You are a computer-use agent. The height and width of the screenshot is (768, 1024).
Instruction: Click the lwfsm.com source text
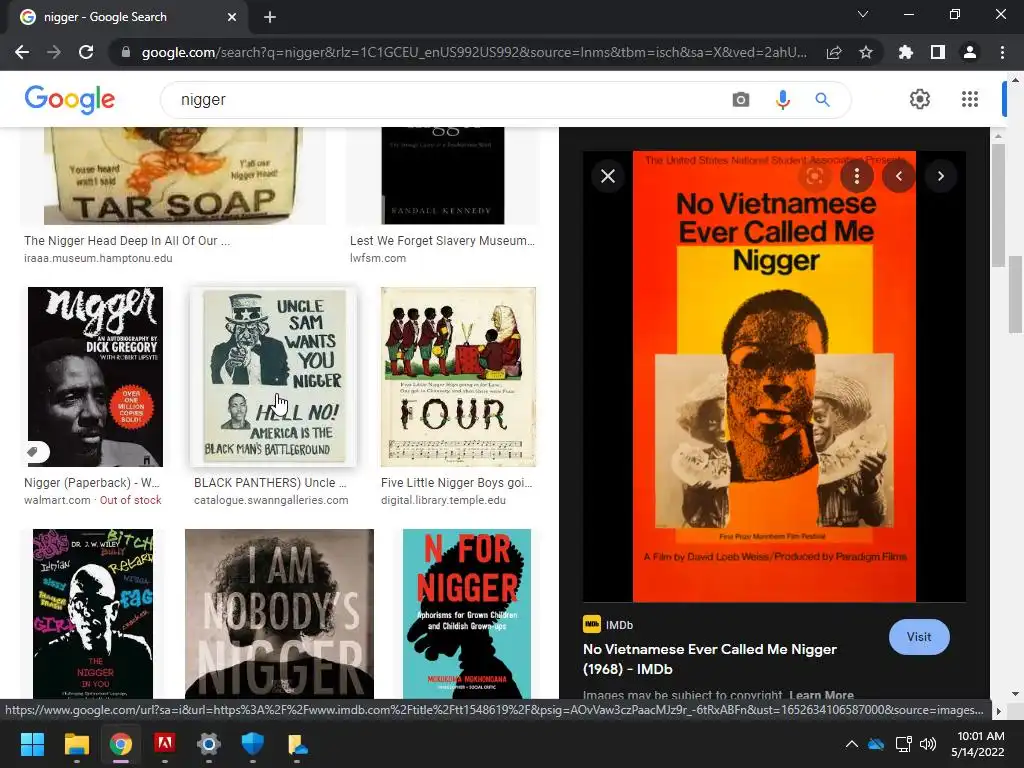point(378,258)
